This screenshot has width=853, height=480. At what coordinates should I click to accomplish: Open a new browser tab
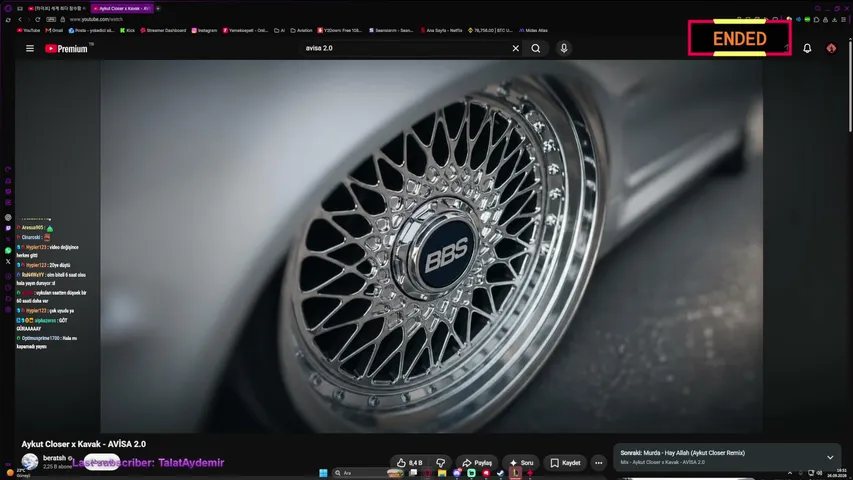pos(158,8)
